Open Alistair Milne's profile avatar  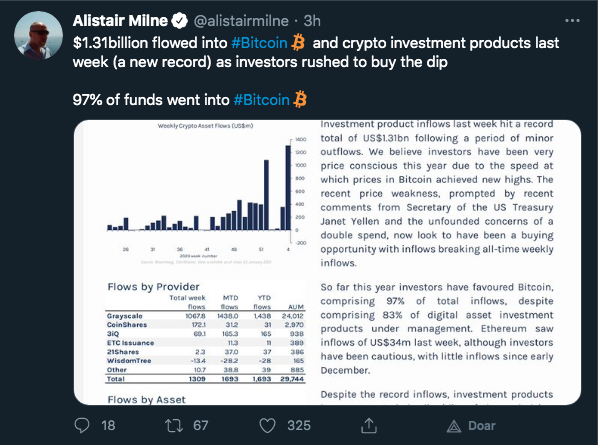coord(38,35)
